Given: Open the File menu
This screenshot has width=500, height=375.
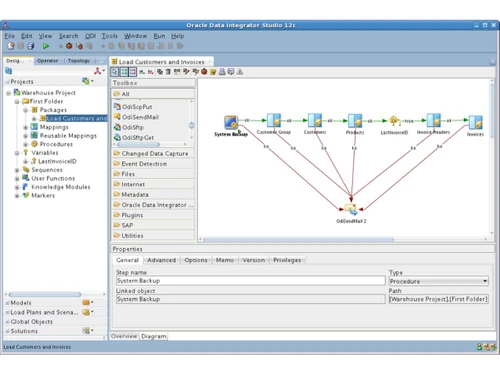Looking at the screenshot, I should (x=9, y=36).
